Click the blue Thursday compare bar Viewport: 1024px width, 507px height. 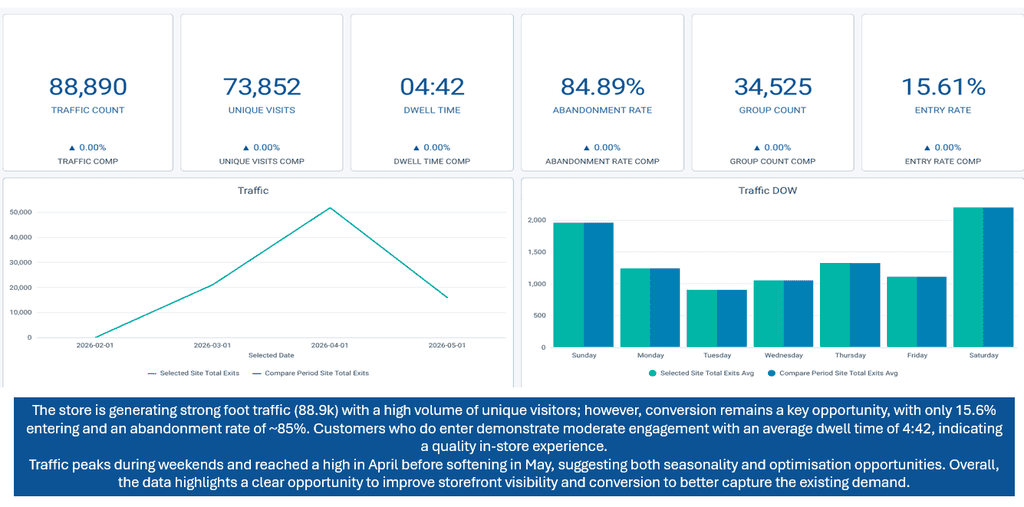(x=865, y=305)
